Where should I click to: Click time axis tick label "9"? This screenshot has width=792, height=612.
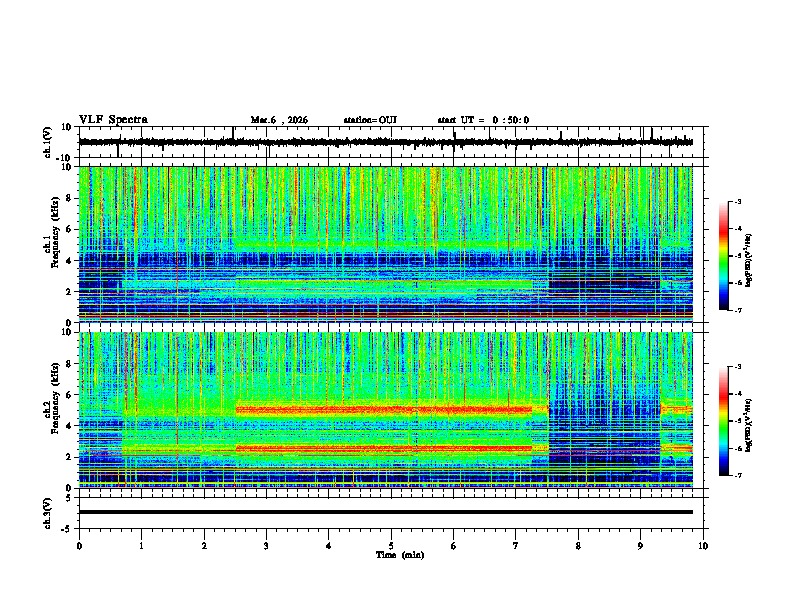640,546
